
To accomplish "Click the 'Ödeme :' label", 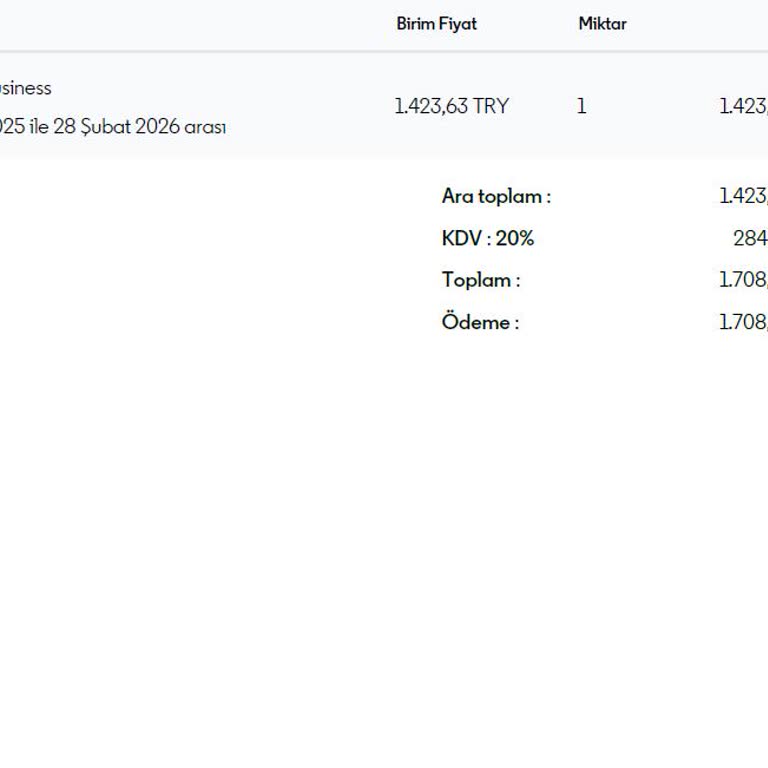I will [480, 322].
